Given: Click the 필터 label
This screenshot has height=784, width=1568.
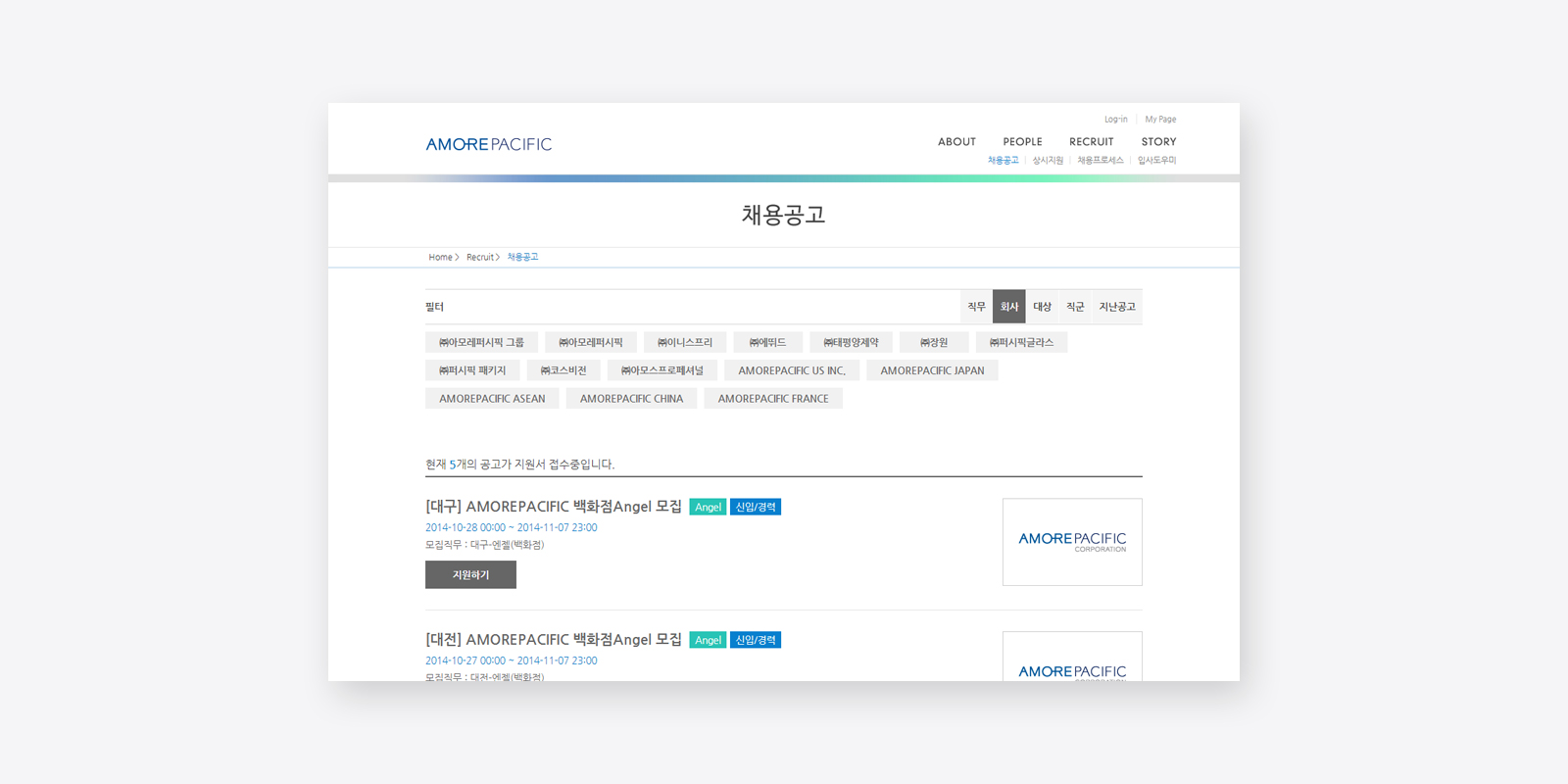Looking at the screenshot, I should 434,307.
